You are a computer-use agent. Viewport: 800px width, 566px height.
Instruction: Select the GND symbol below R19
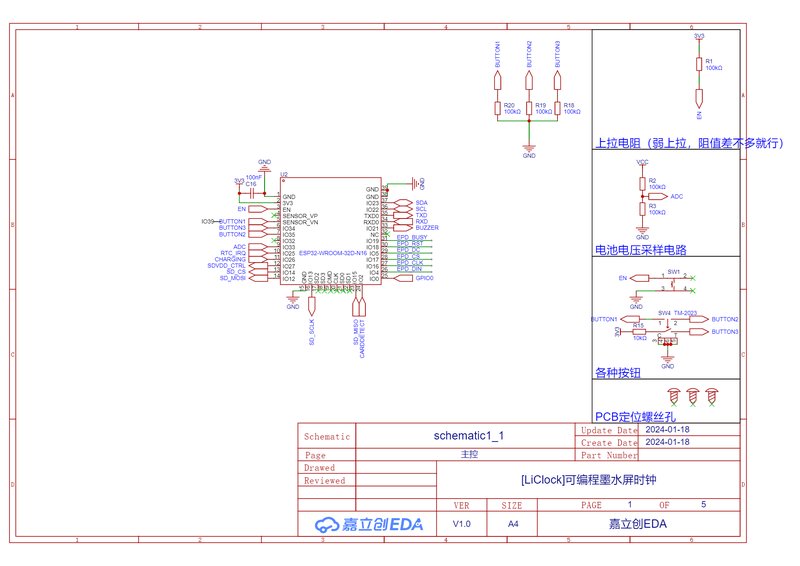point(529,151)
